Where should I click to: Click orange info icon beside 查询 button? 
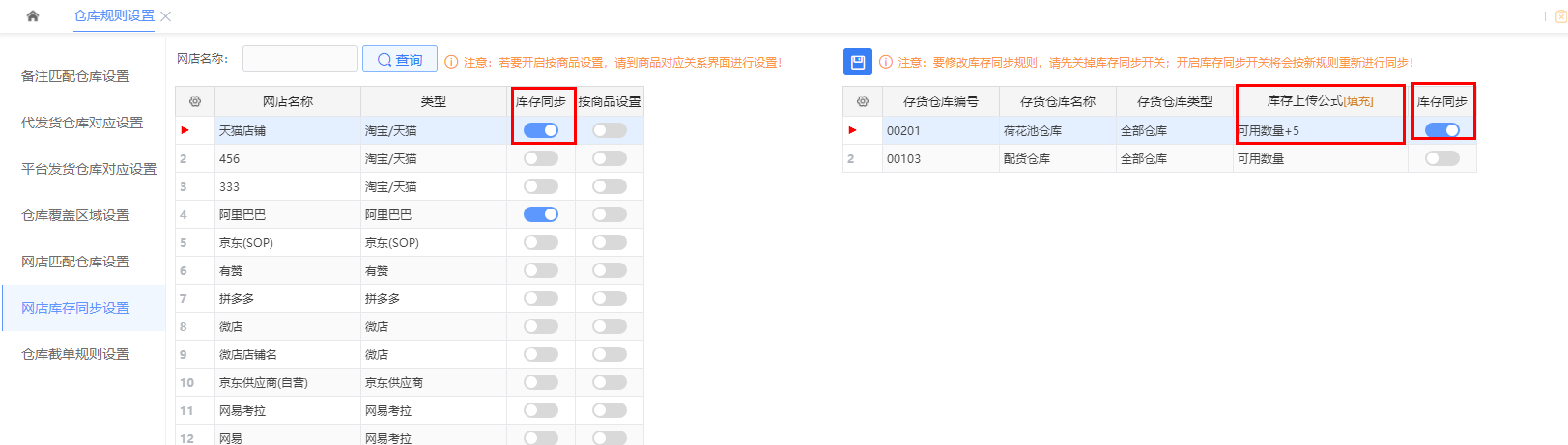pyautogui.click(x=451, y=62)
